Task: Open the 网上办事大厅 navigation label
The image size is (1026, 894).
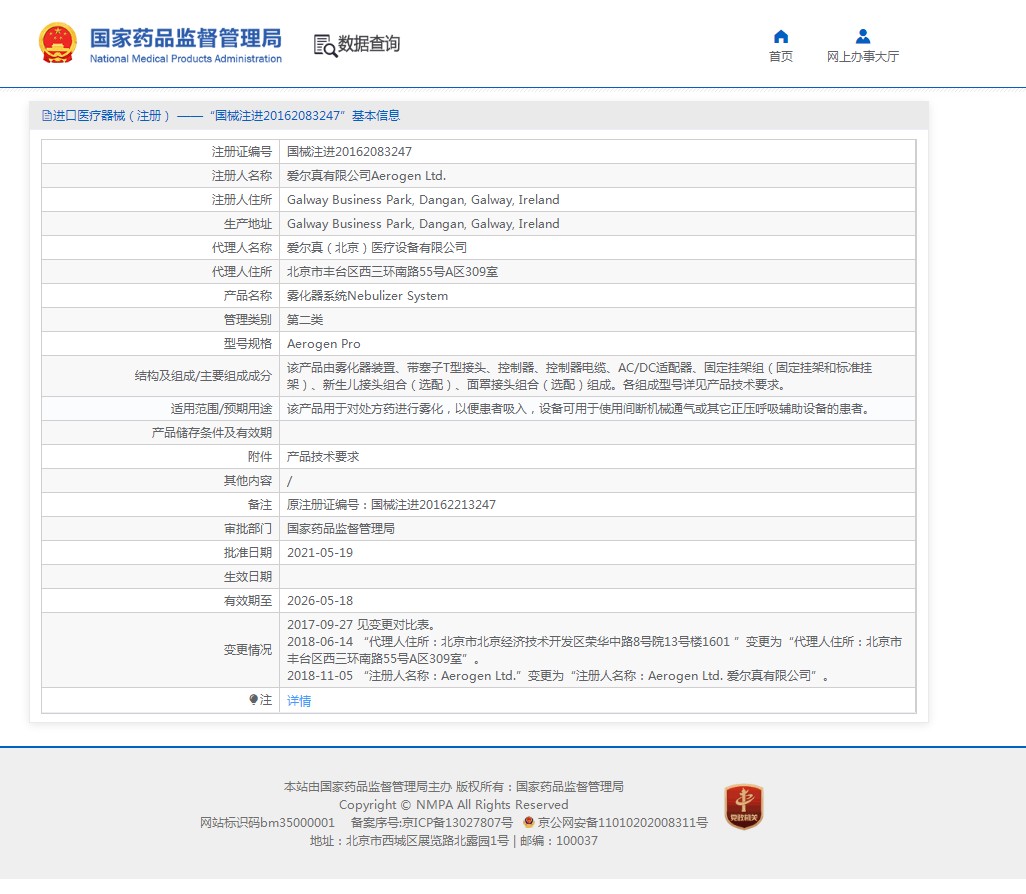Action: [862, 57]
